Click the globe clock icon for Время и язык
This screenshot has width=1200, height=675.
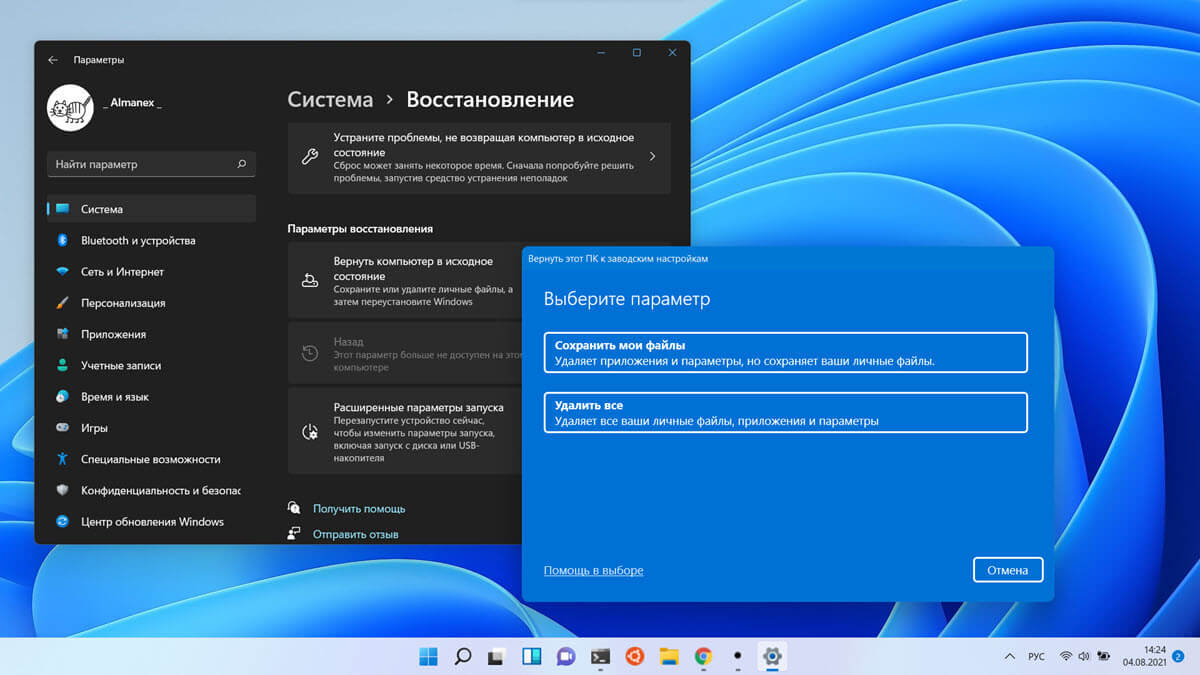coord(62,397)
